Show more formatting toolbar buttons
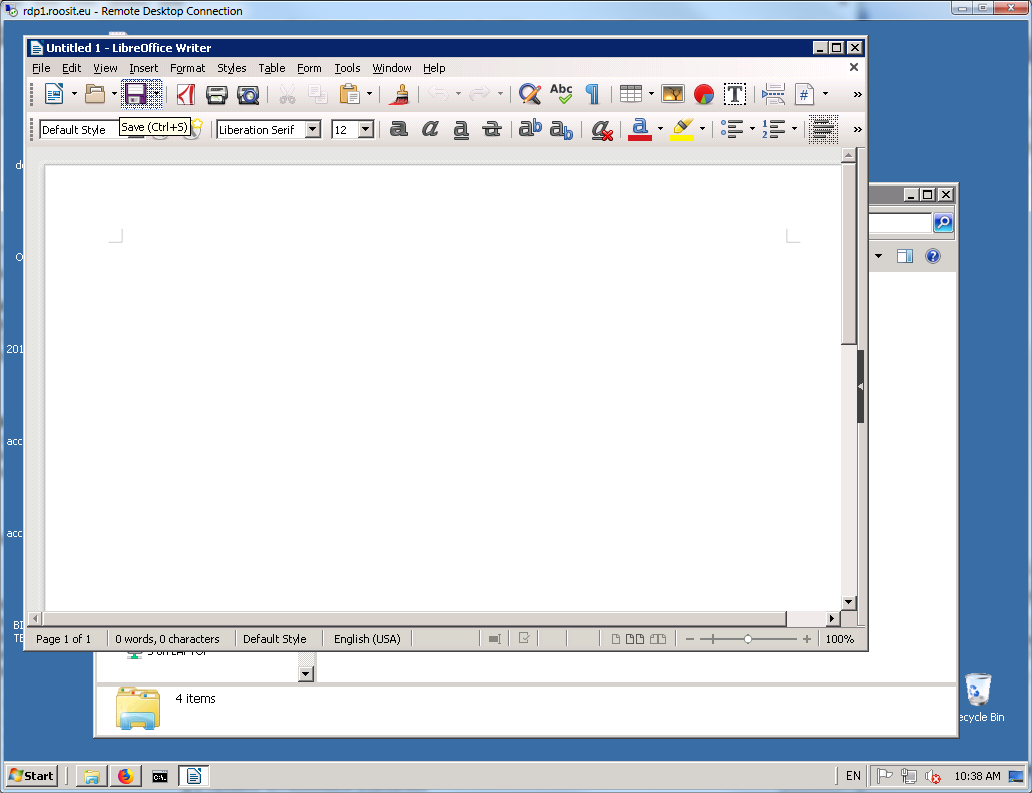Screen dimensions: 1032x793 (x=857, y=130)
